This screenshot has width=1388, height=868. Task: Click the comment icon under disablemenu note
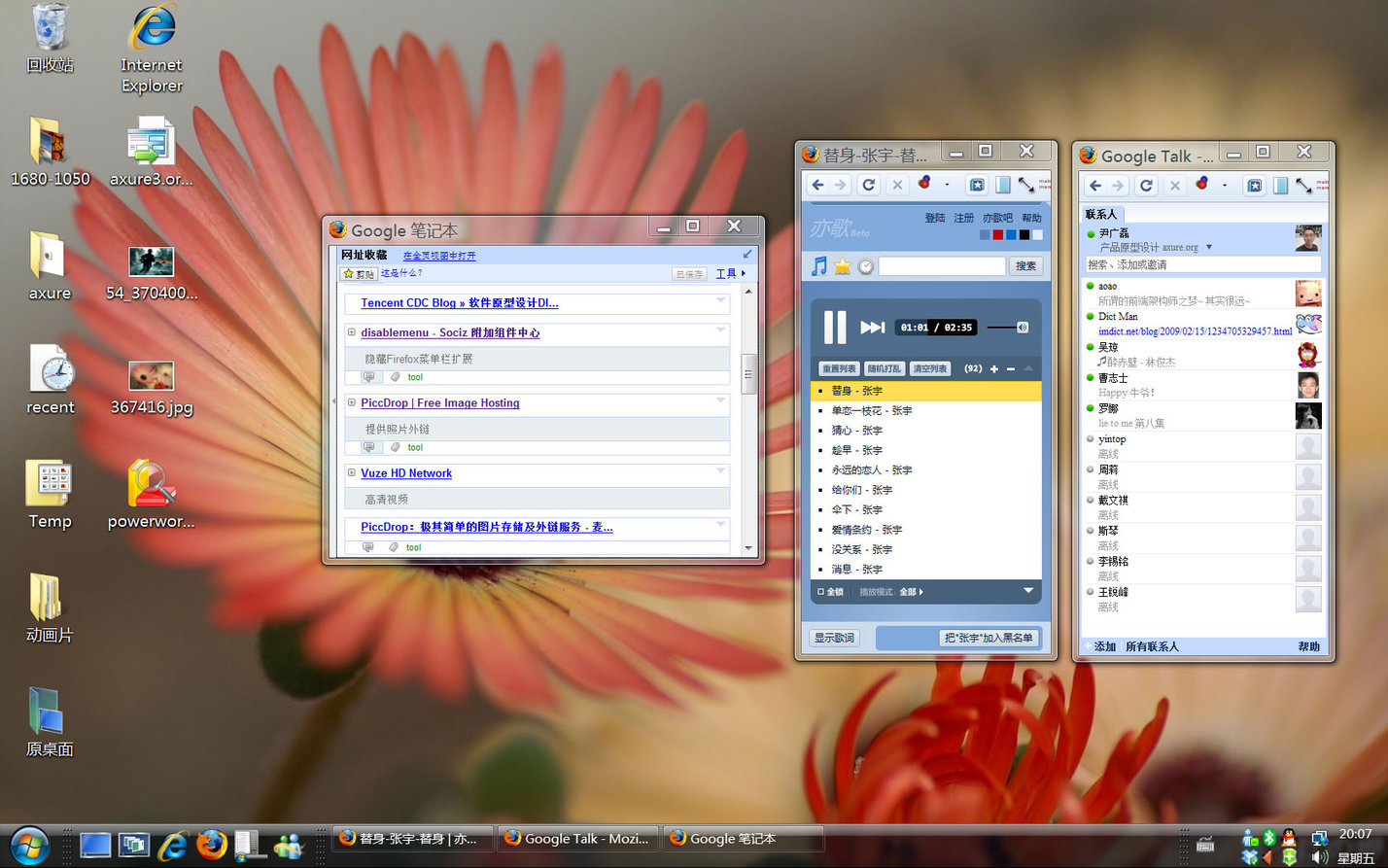[x=369, y=377]
